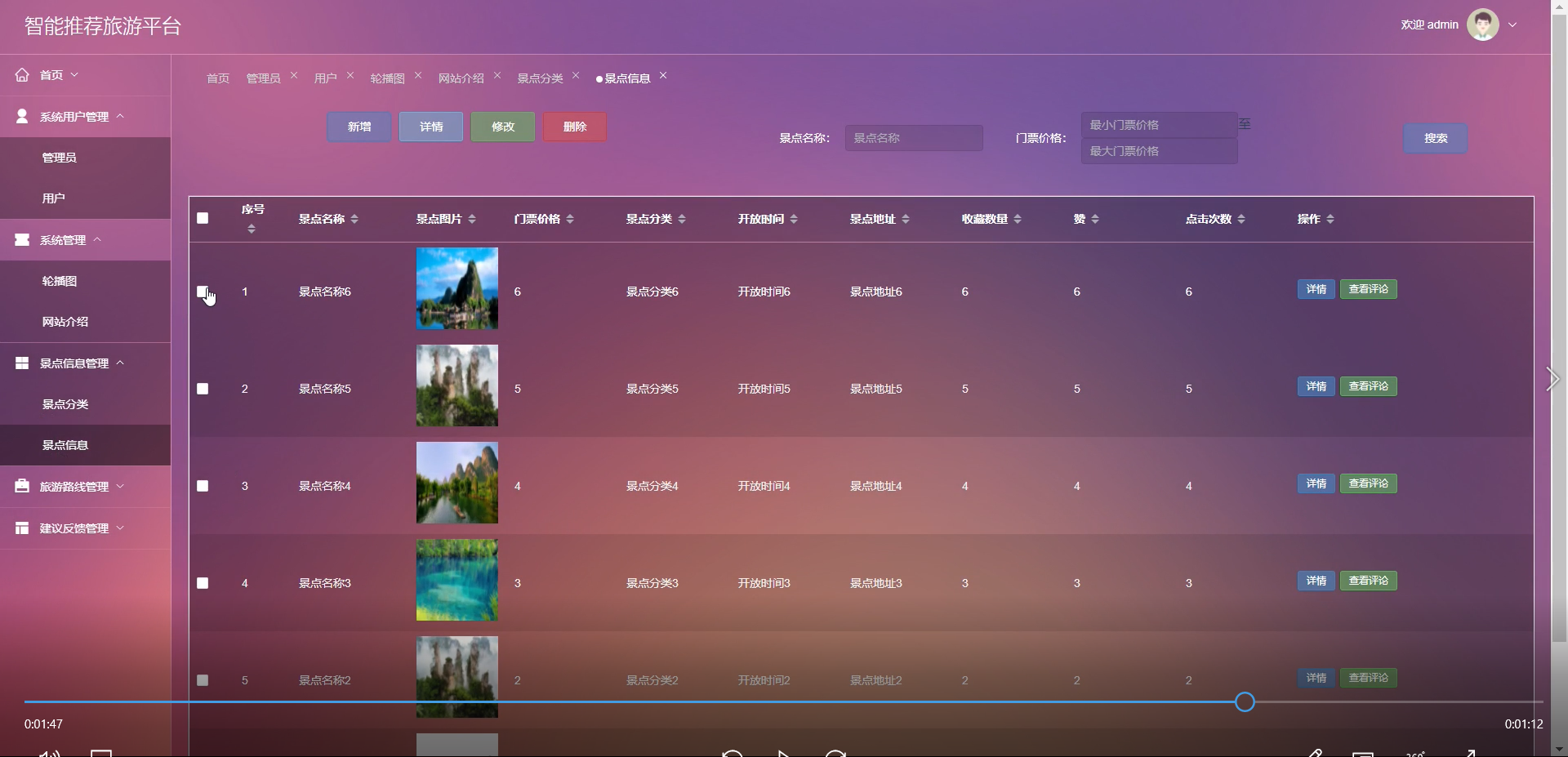Close the 用户 tab
This screenshot has height=757, width=1568.
(350, 75)
